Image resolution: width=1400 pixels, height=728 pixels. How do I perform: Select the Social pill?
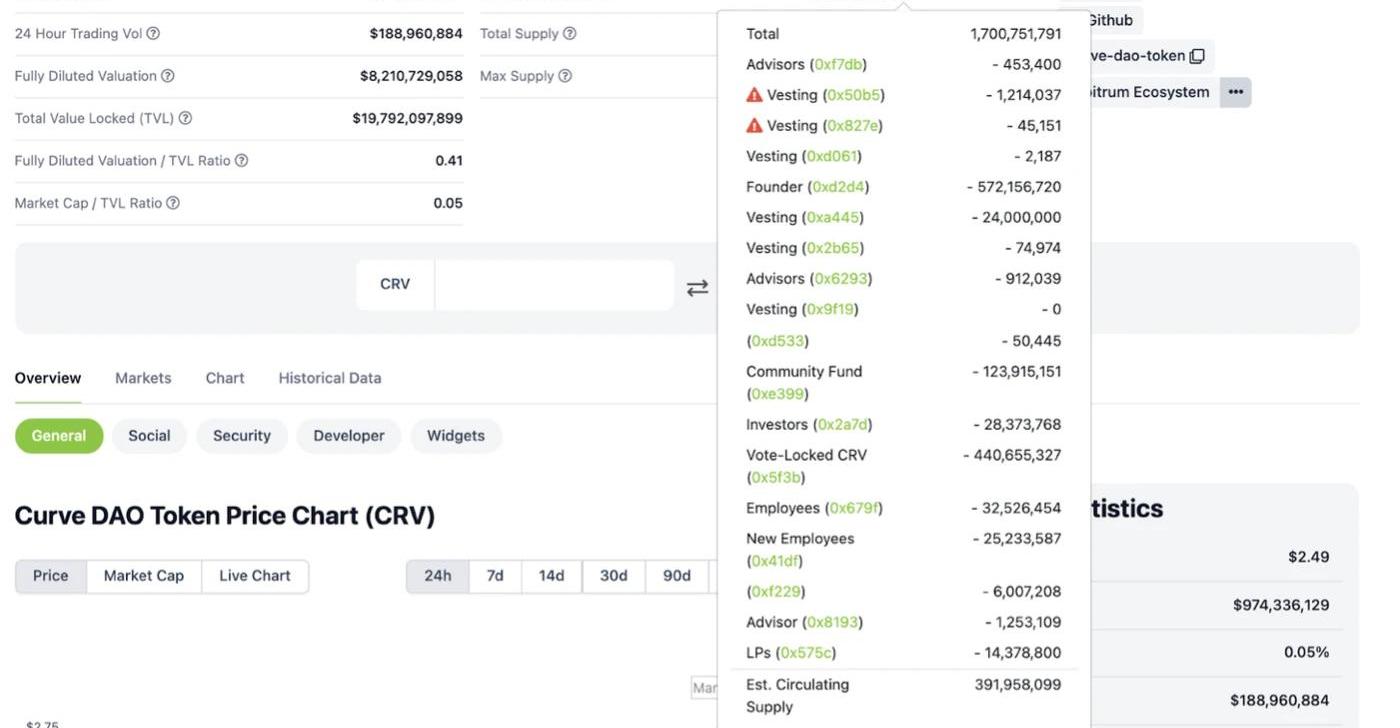coord(149,436)
